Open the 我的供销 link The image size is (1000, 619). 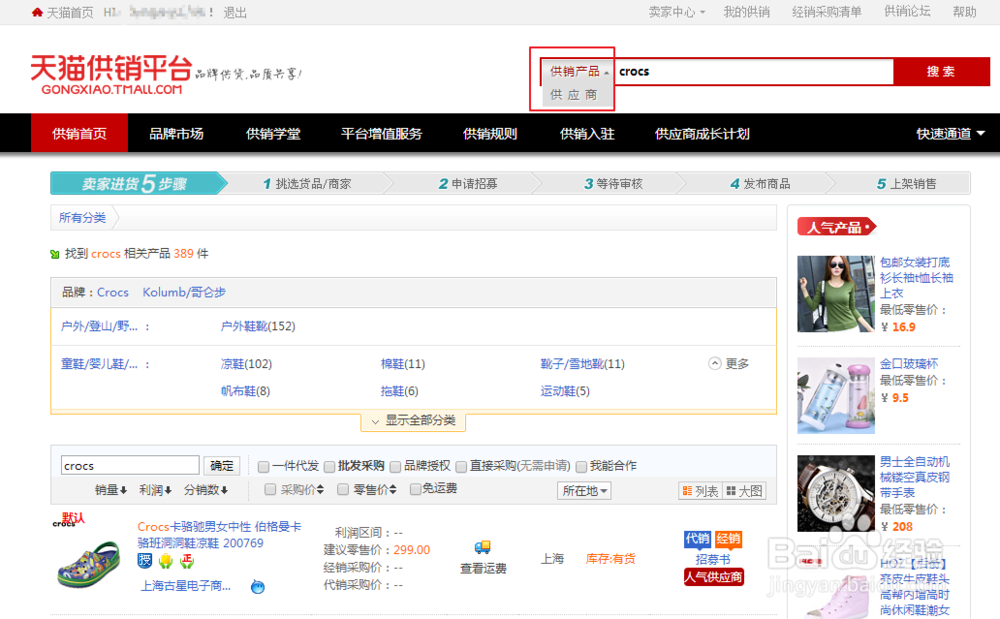[746, 12]
